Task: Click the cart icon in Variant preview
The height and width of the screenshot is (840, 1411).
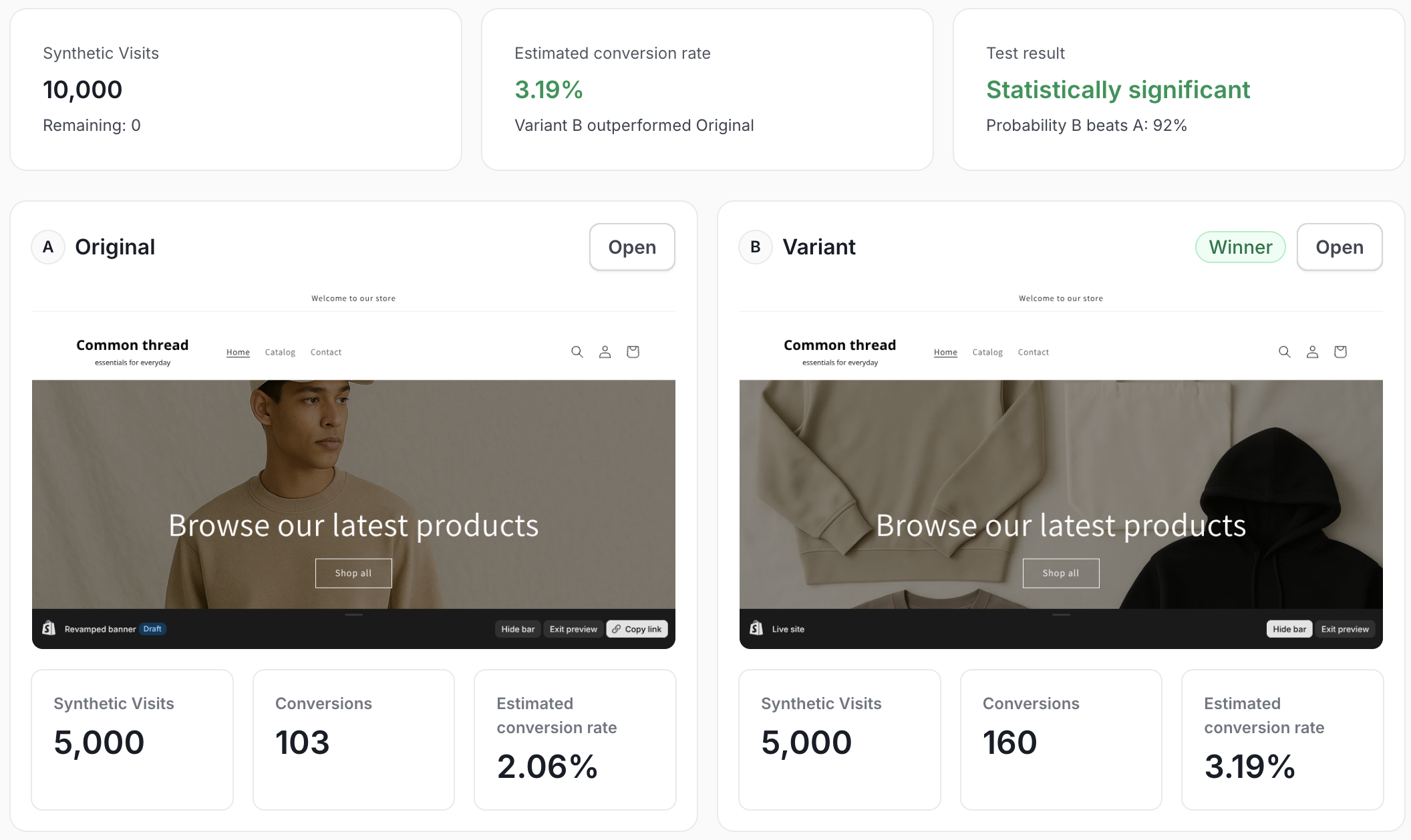Action: coord(1340,351)
